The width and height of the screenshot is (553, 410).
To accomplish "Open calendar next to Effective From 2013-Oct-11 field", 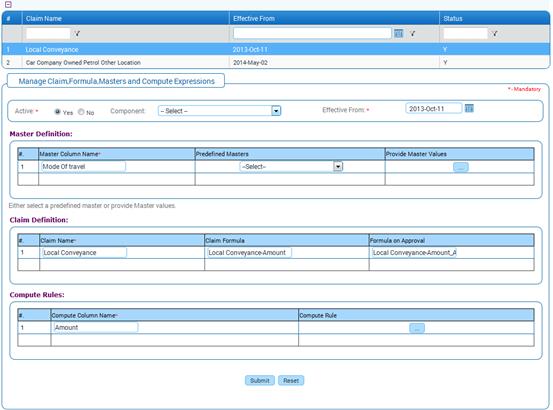I will pos(469,108).
